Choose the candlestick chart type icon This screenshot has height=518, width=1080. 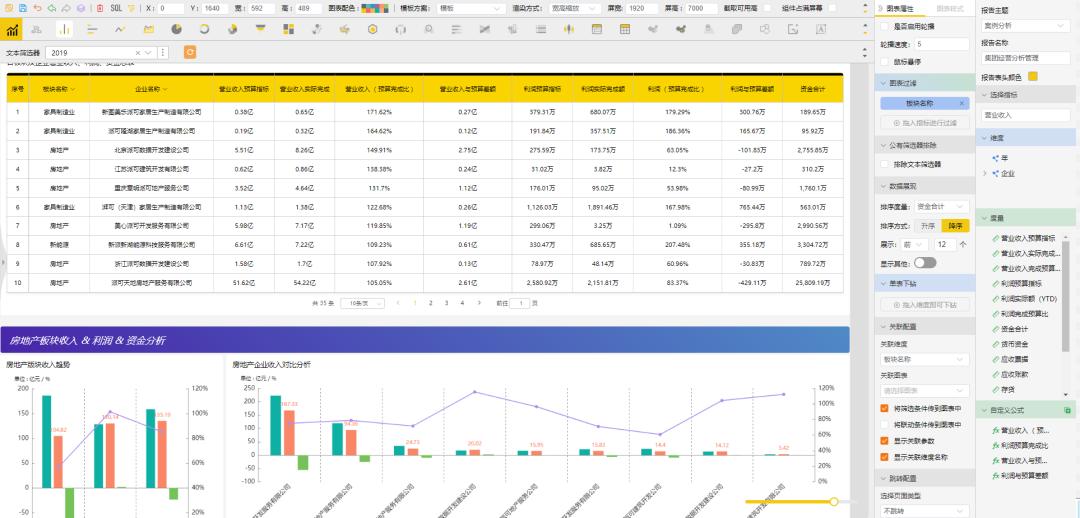(569, 30)
